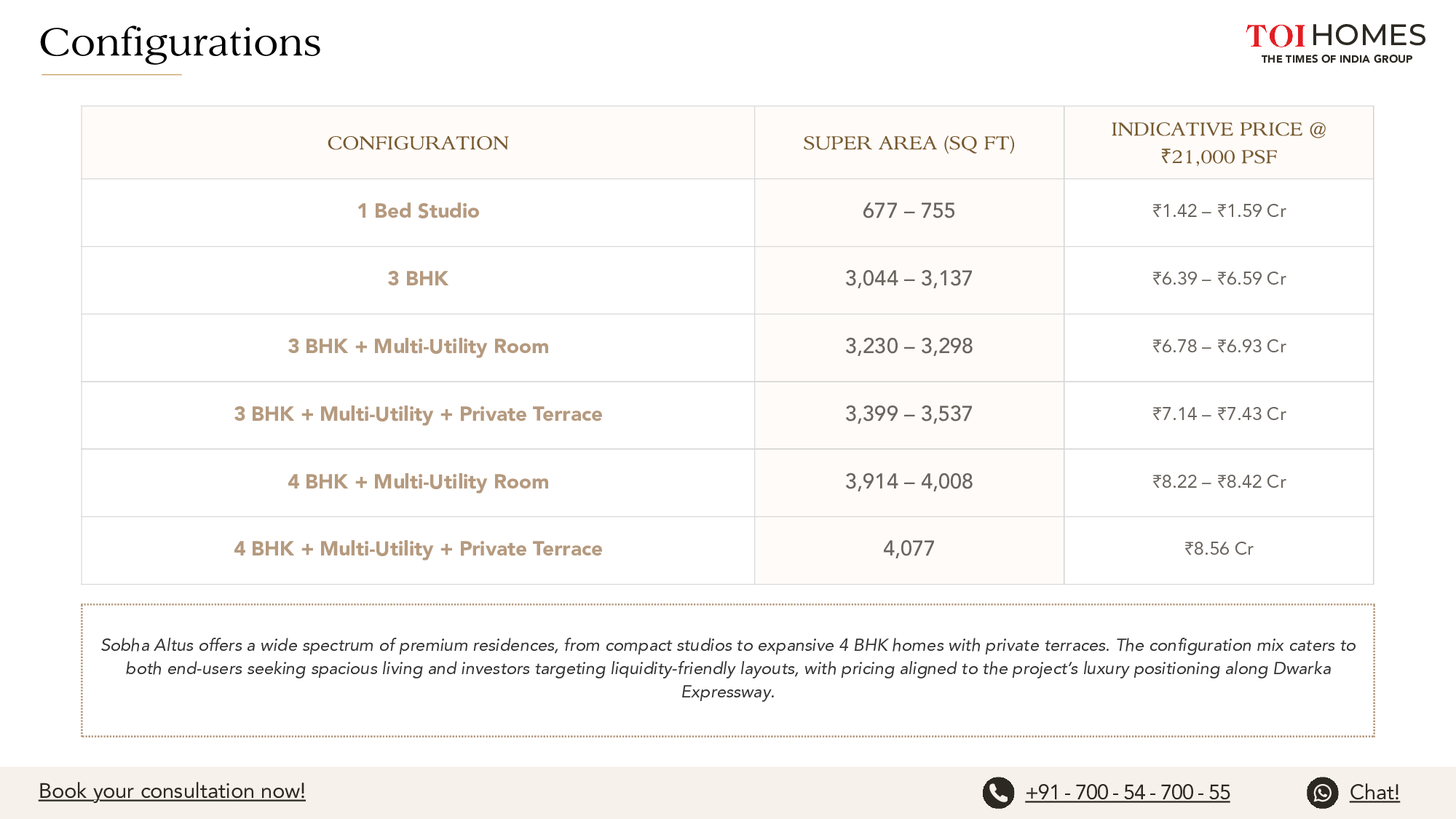Click 3 BHK + Multi-Utility Room cell
Viewport: 1456px width, 819px height.
tap(418, 347)
